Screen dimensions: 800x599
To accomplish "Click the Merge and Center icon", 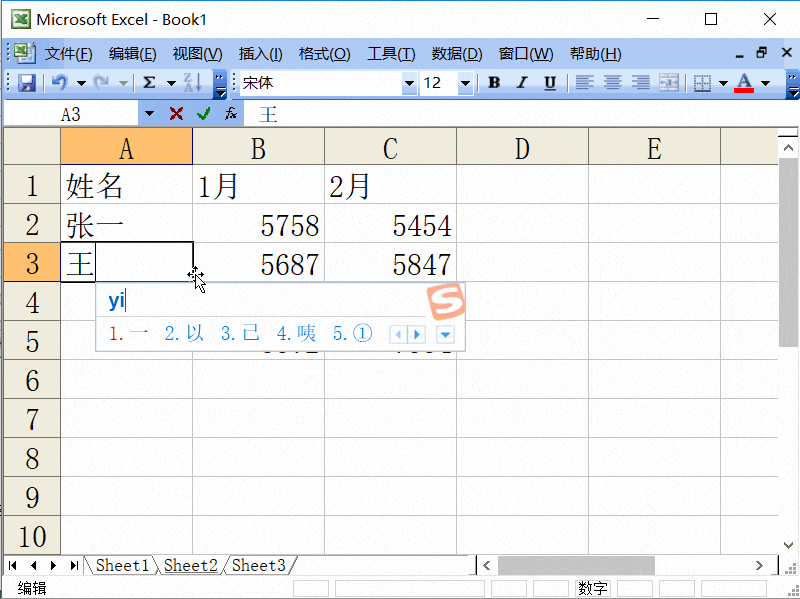I will point(668,83).
